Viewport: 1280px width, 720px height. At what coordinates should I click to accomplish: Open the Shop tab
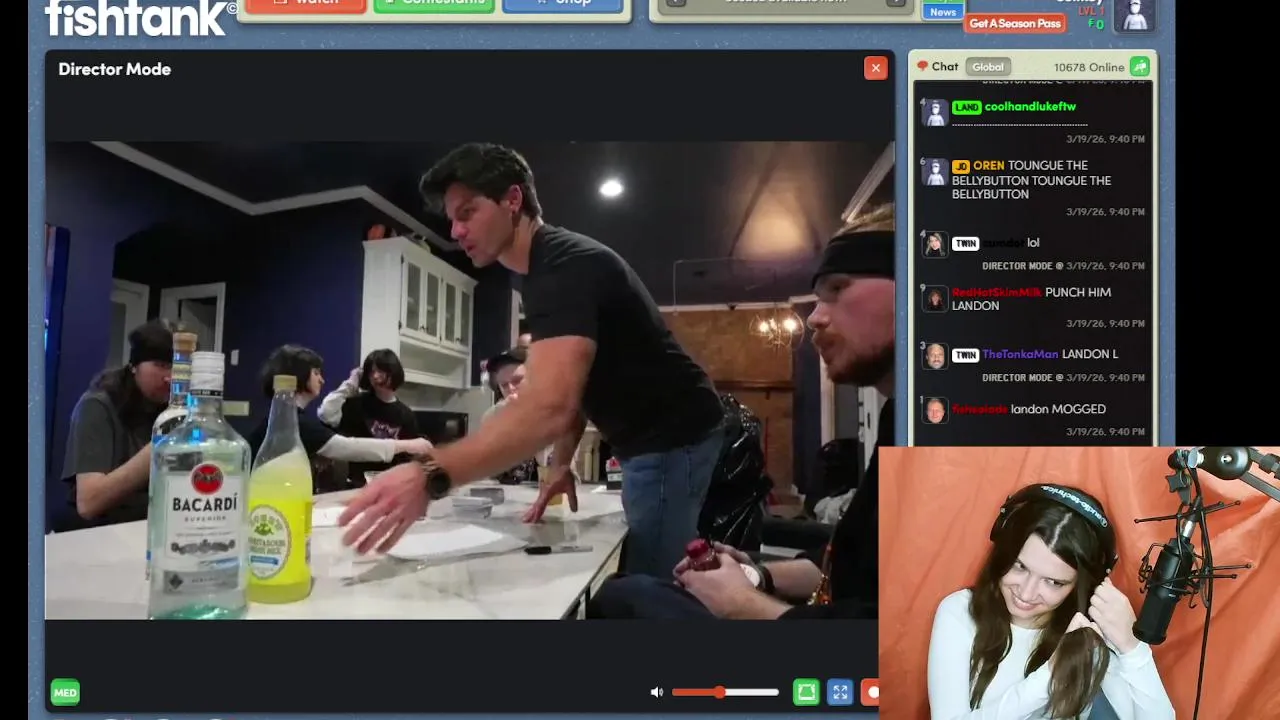(x=565, y=4)
